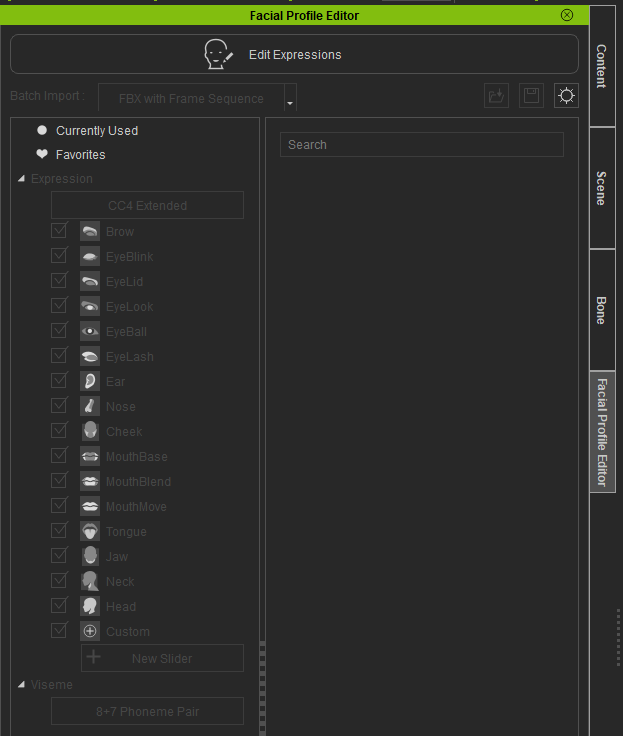Toggle the EyeBlink checkbox
Viewport: 623px width, 736px height.
[59, 255]
